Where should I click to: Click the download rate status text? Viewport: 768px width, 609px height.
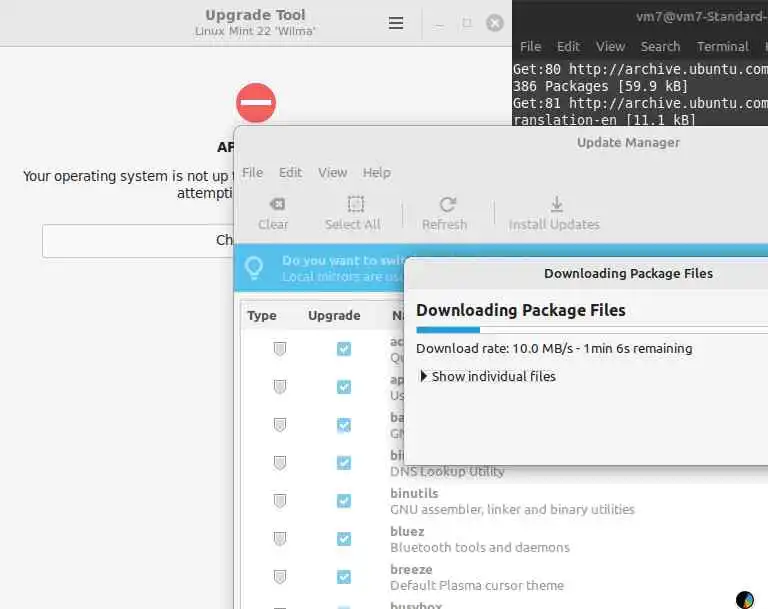554,348
